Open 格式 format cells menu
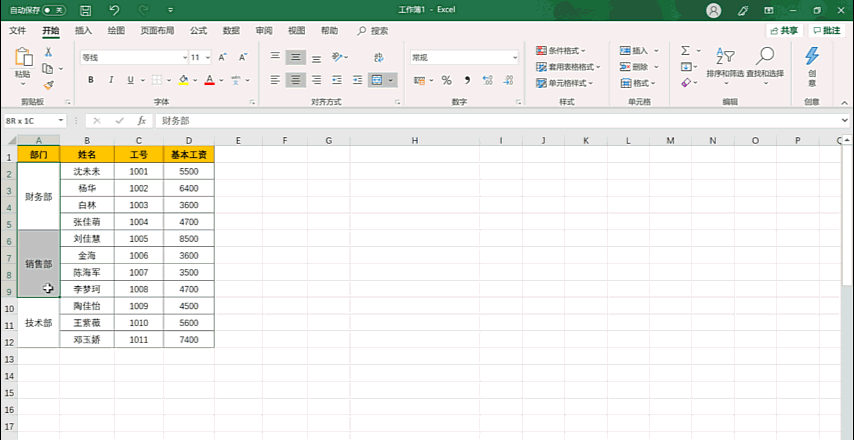Image resolution: width=854 pixels, height=440 pixels. tap(637, 83)
